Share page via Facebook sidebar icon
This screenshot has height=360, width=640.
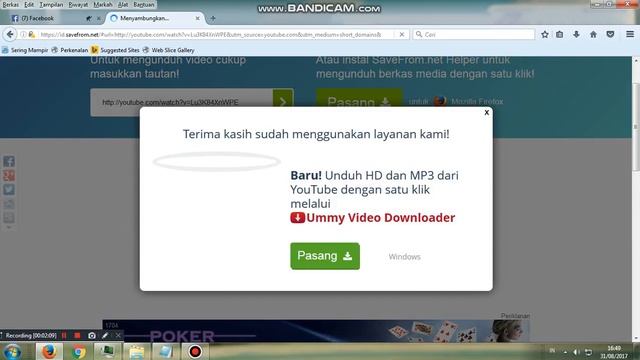click(9, 161)
